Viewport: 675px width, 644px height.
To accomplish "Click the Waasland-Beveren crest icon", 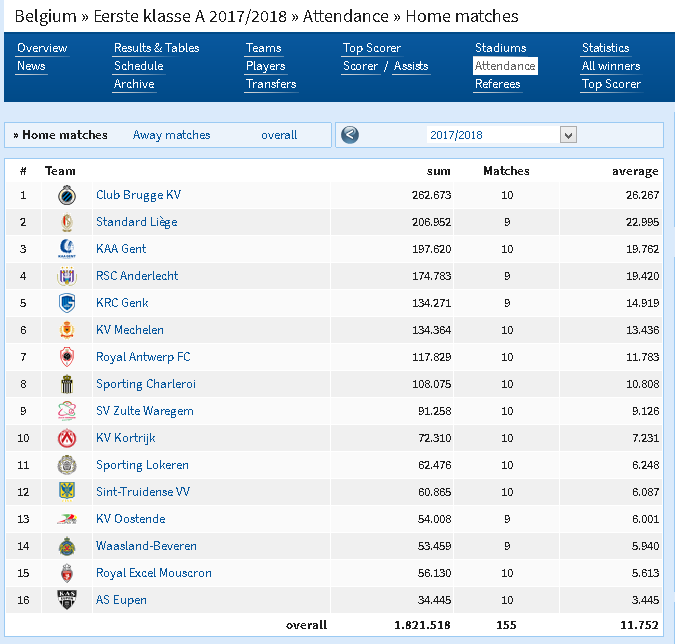I will (67, 546).
